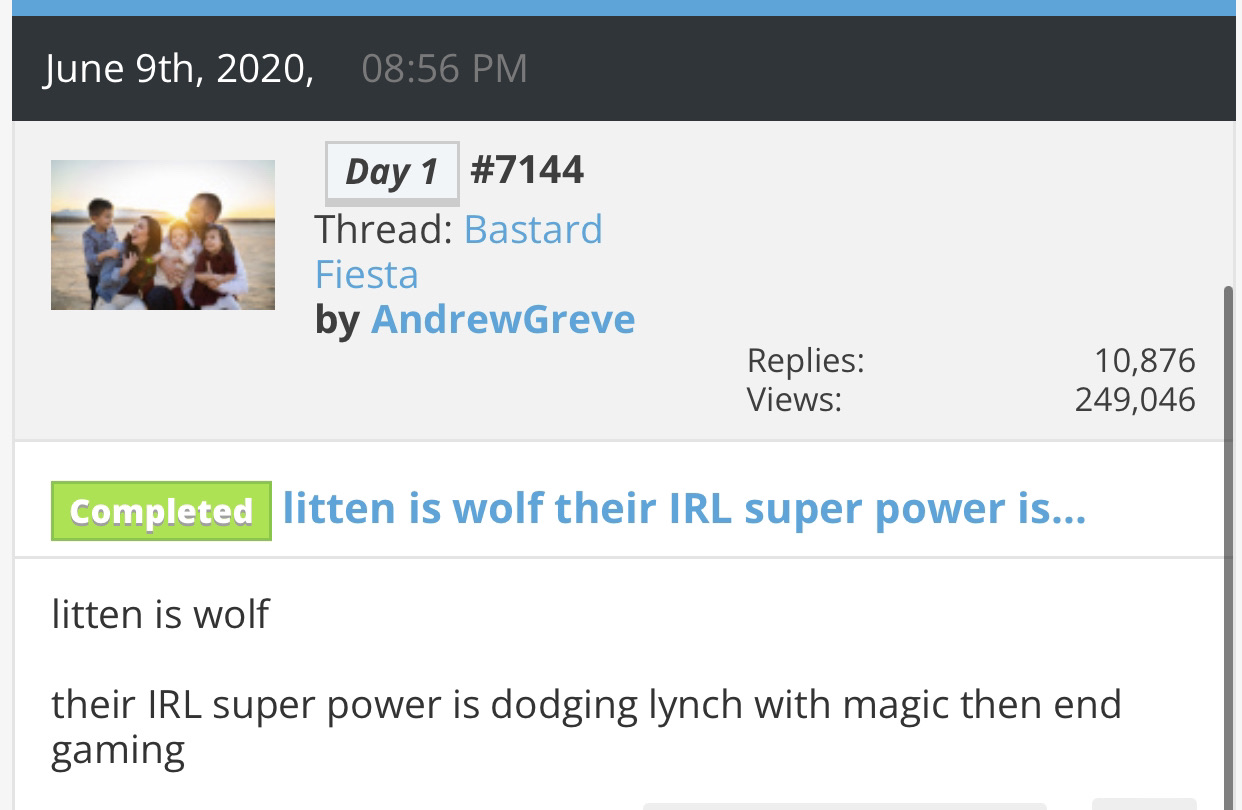Click the 08:56 PM timestamp
1242x810 pixels.
(444, 69)
